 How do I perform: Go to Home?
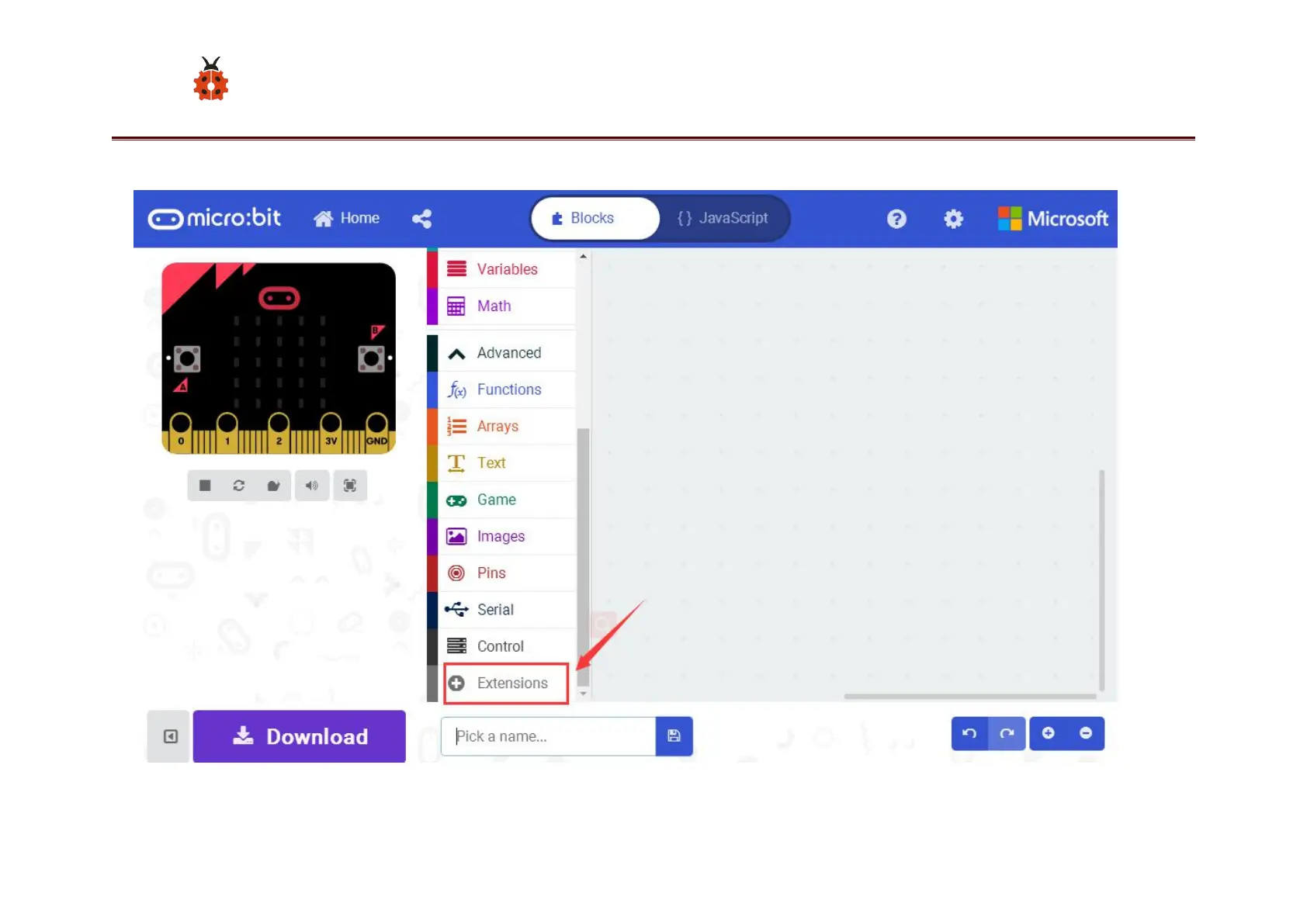point(346,219)
